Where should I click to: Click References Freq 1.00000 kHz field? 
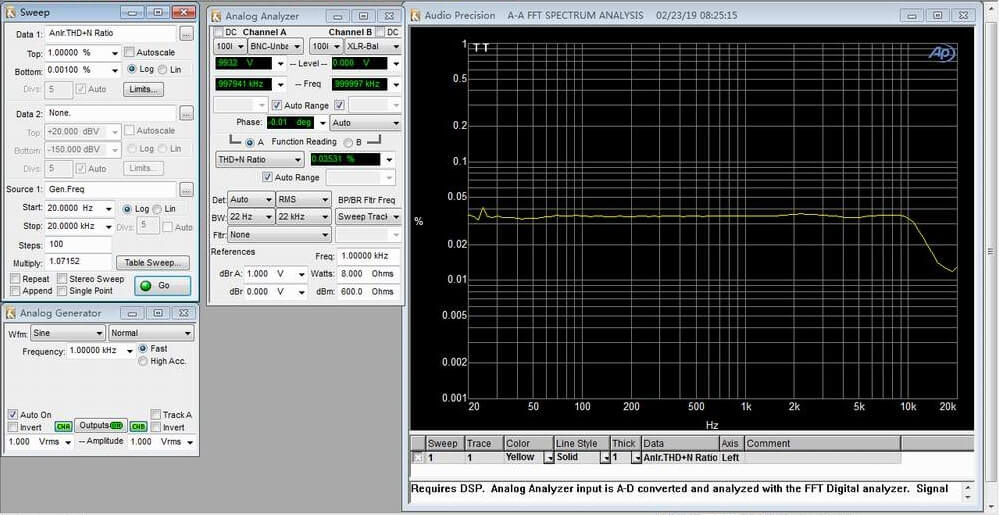pos(369,256)
